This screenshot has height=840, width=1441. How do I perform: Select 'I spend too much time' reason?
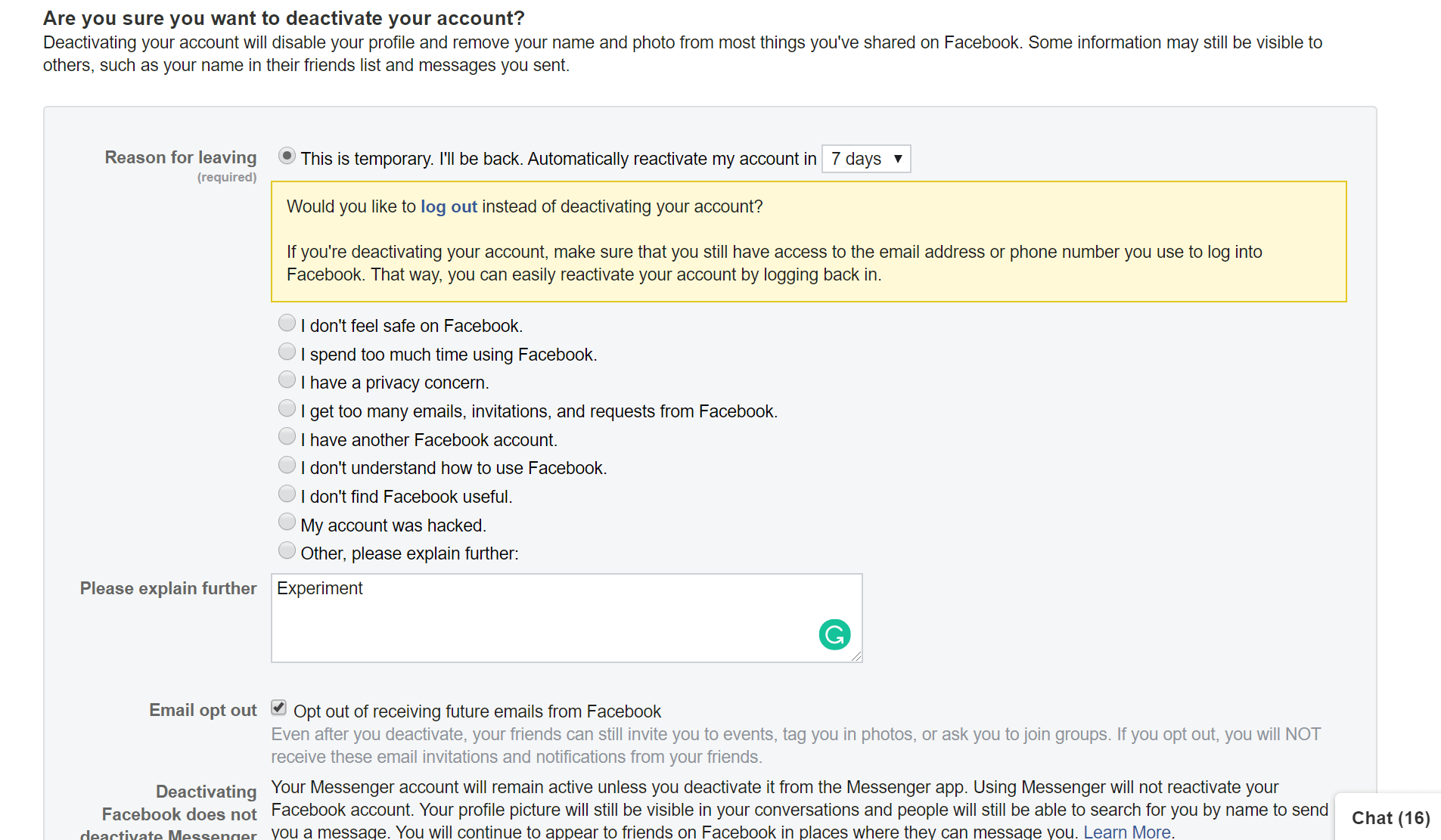(287, 352)
